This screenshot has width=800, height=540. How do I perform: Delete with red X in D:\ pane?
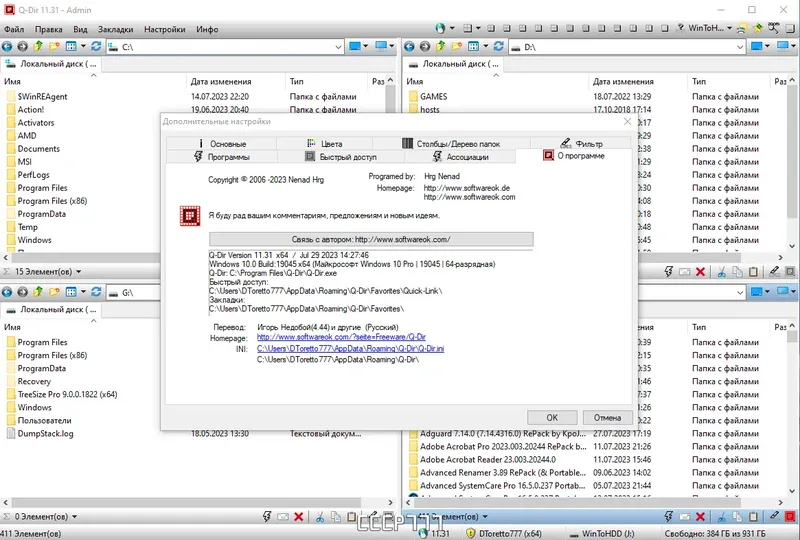tap(701, 272)
